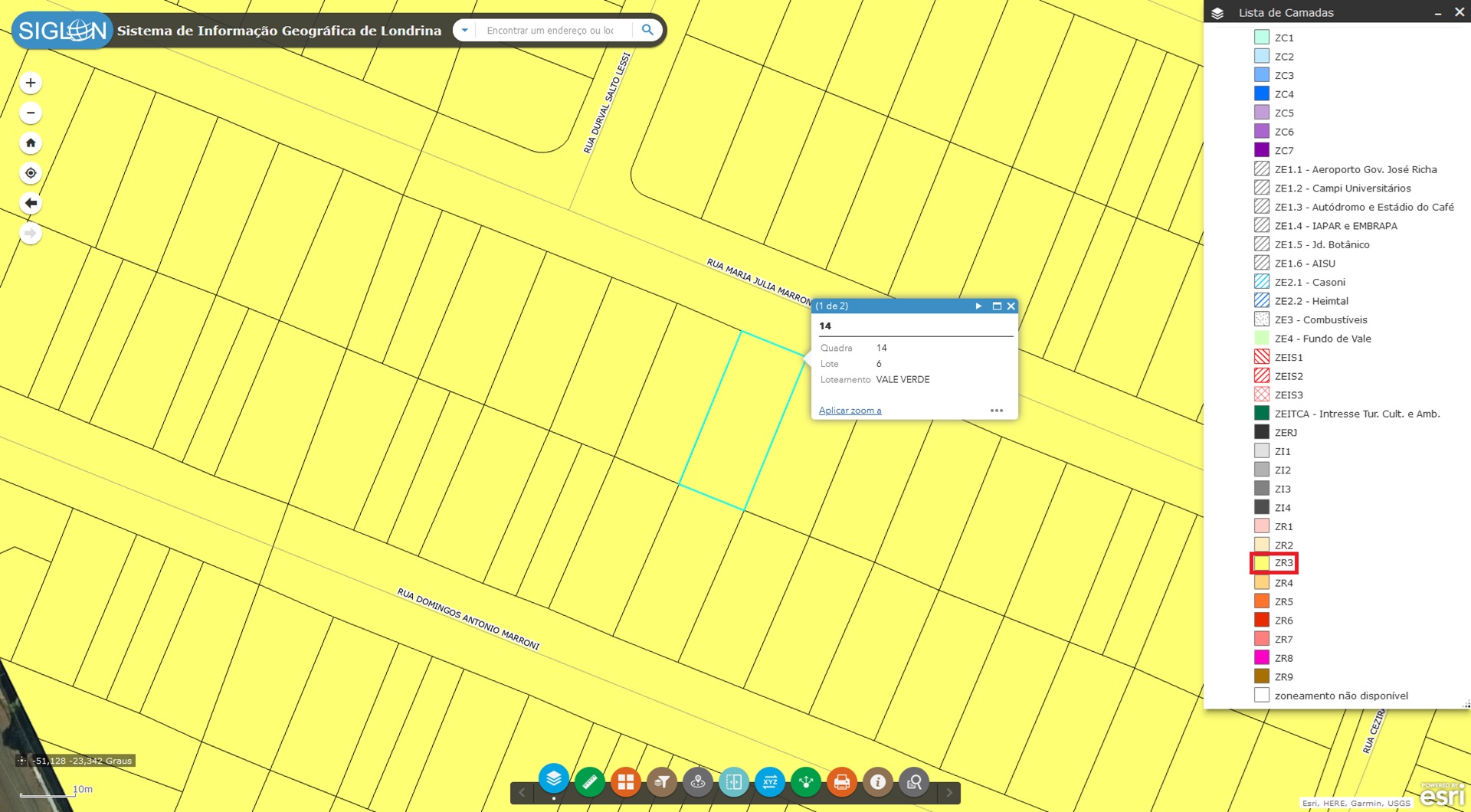1471x812 pixels.
Task: Open search source dropdown arrow
Action: [464, 30]
